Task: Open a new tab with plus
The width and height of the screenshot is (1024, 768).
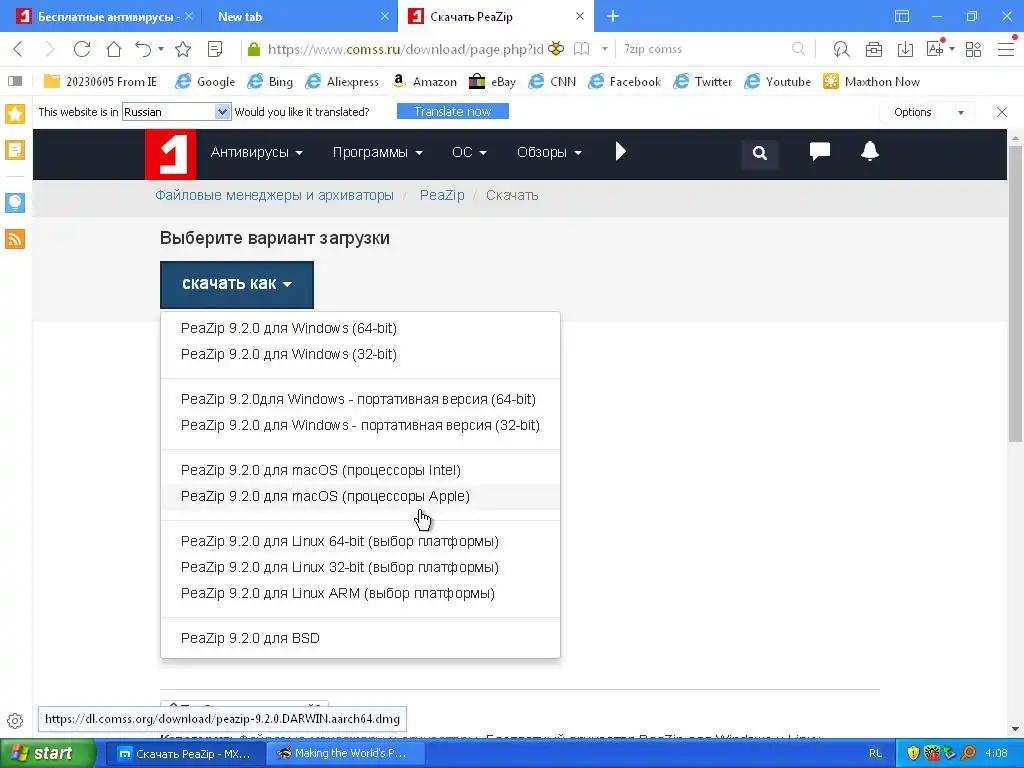Action: click(x=613, y=16)
